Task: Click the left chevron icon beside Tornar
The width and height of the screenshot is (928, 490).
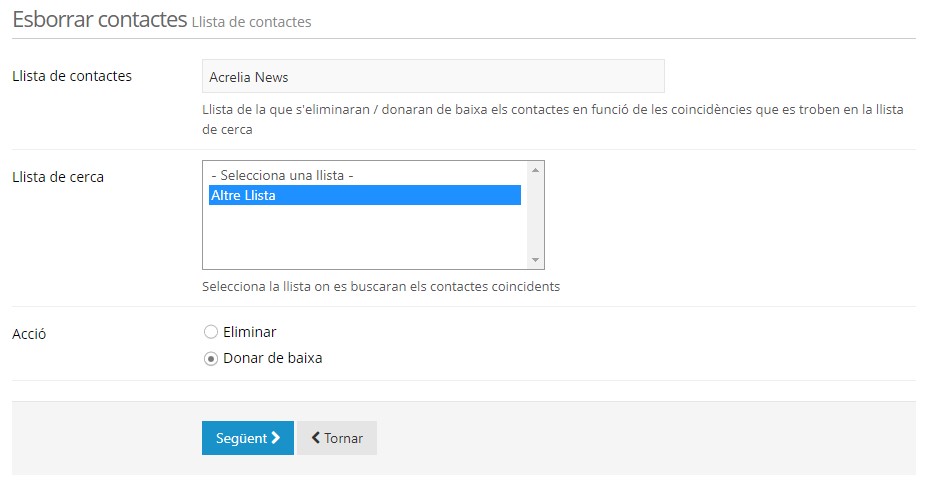Action: click(316, 438)
